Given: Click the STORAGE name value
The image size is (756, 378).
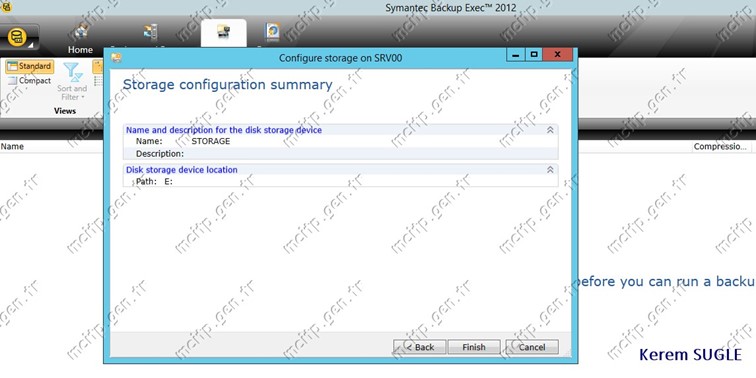Looking at the screenshot, I should pos(211,141).
